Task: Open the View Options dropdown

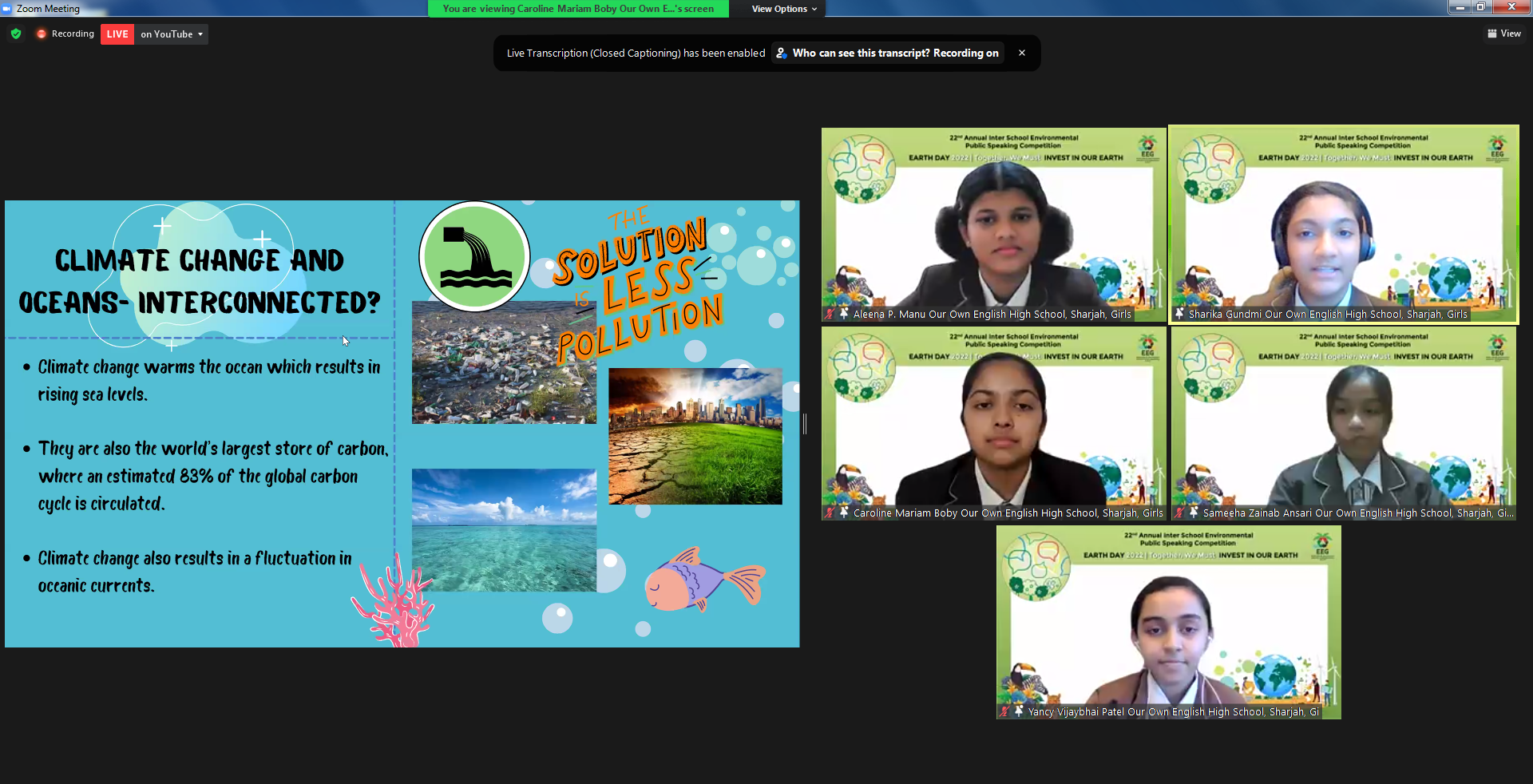Action: 784,9
